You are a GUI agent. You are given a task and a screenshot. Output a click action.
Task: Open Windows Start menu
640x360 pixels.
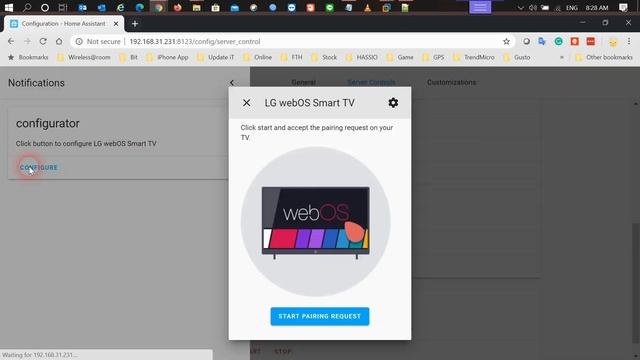[9, 7]
